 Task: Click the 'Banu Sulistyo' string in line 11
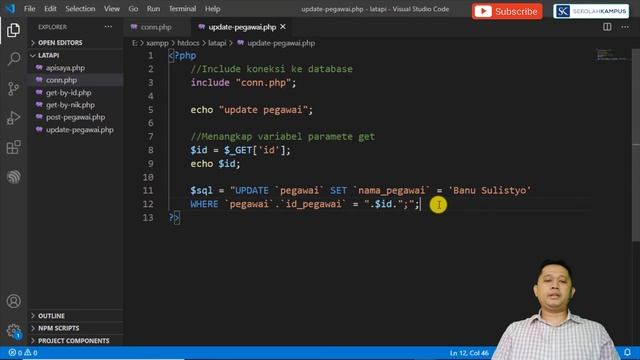pyautogui.click(x=489, y=191)
